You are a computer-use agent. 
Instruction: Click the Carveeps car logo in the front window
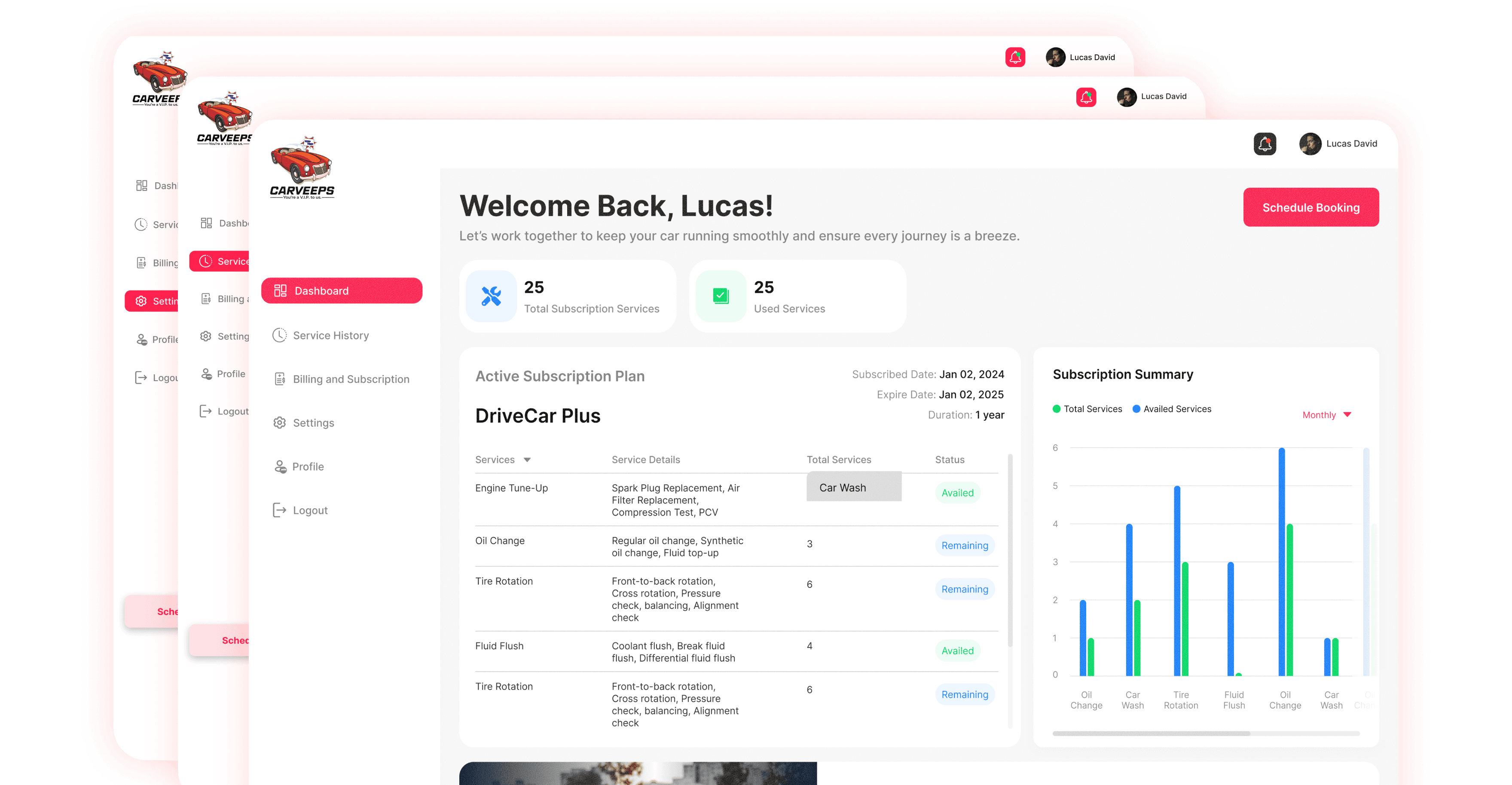pyautogui.click(x=302, y=168)
